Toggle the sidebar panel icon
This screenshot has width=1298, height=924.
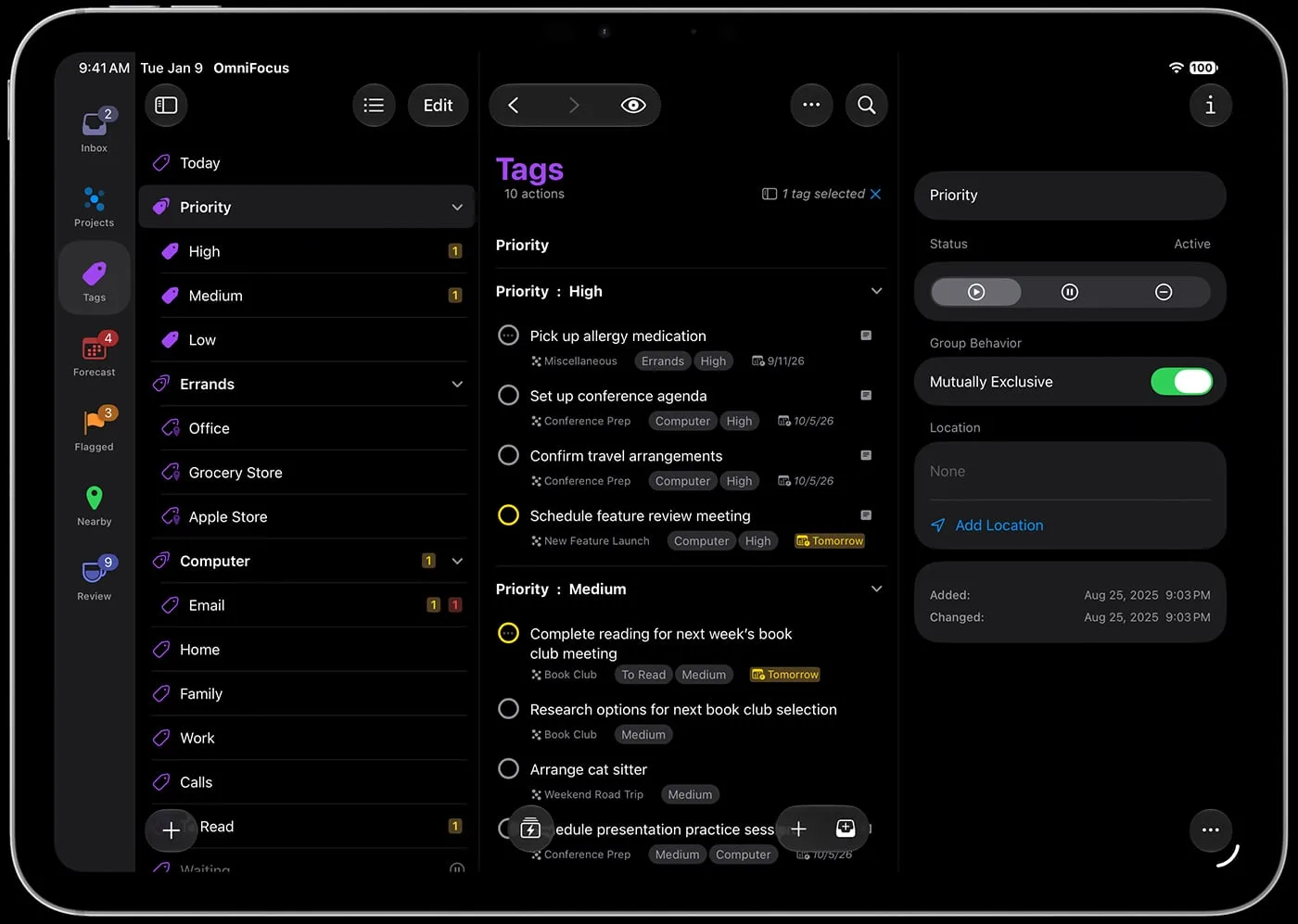tap(166, 106)
